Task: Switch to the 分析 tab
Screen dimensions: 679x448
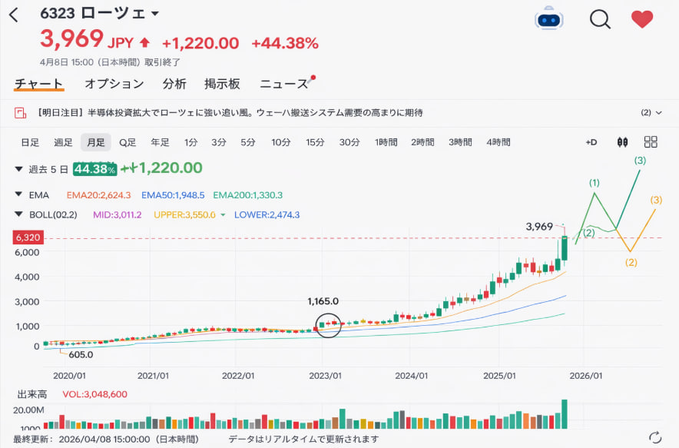Action: [174, 84]
